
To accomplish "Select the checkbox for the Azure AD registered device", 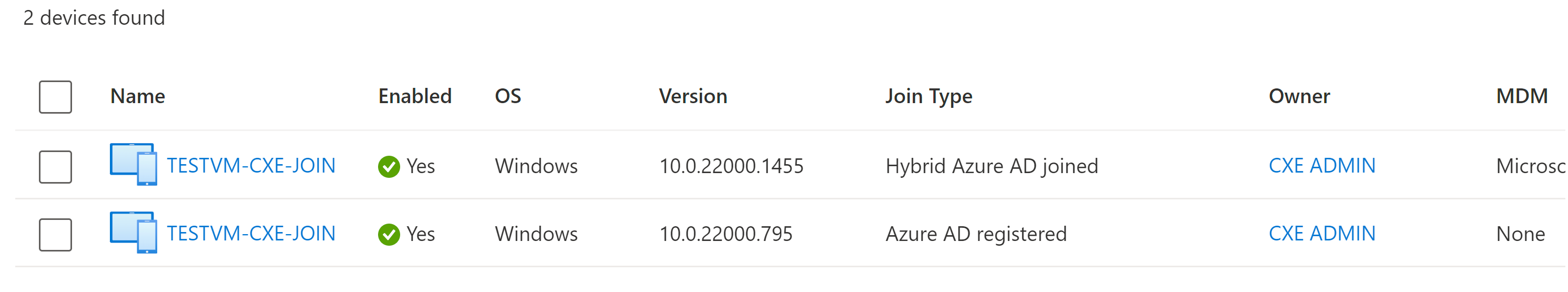I will [x=55, y=235].
